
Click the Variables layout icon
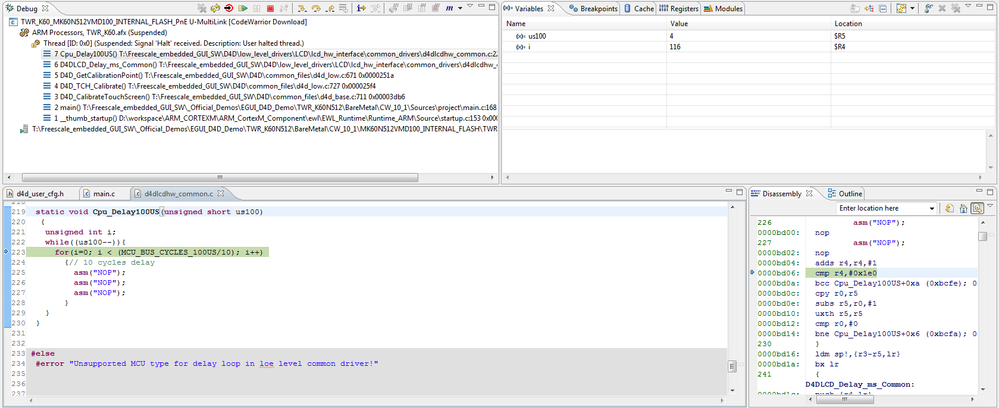(901, 8)
